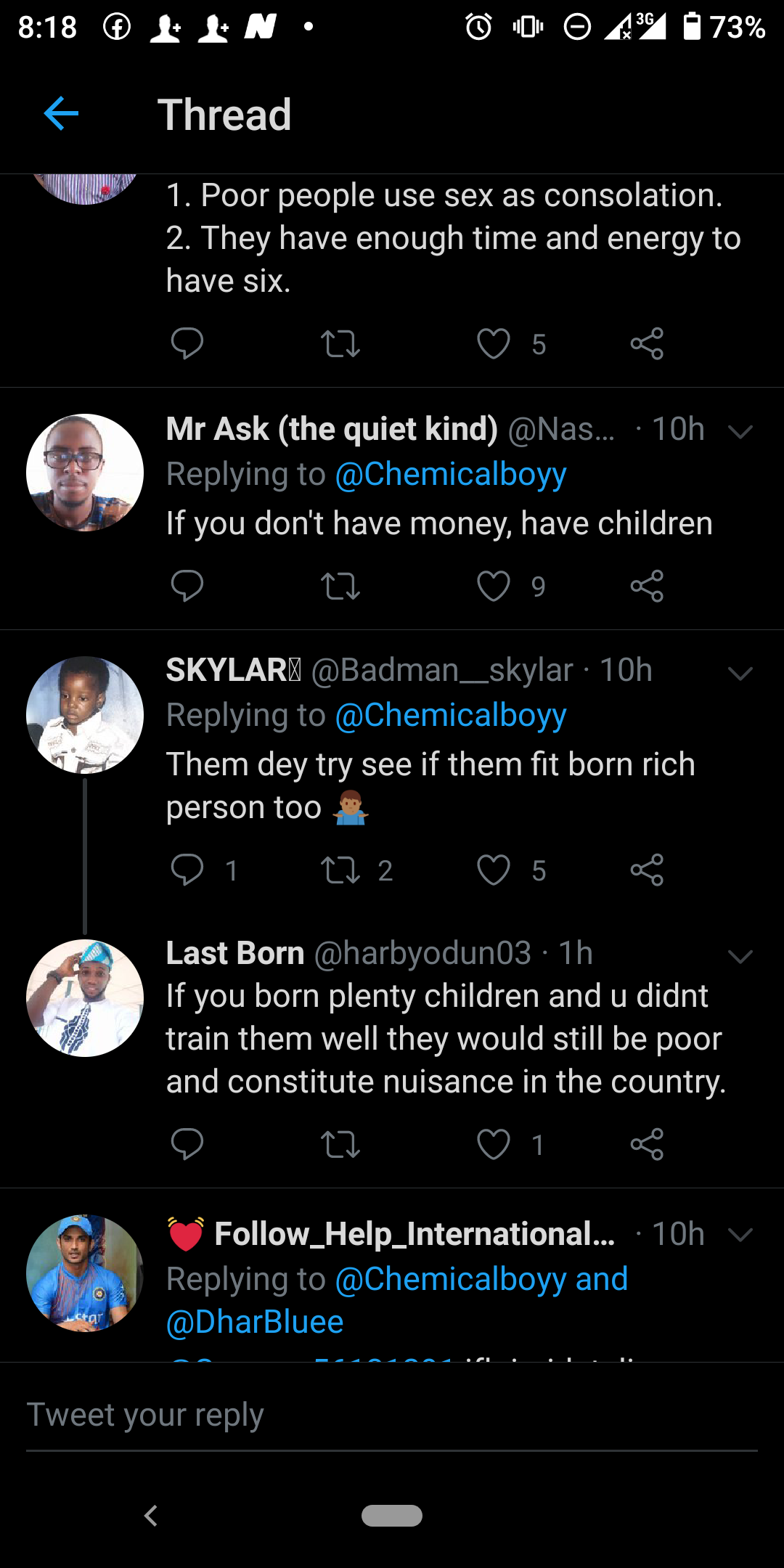Go back using the blue arrow

tap(61, 113)
